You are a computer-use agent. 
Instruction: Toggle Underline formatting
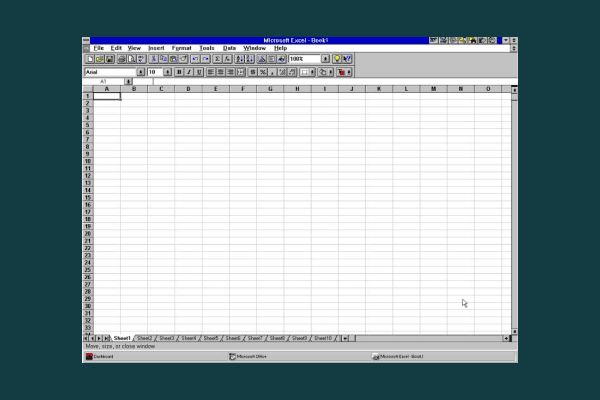point(199,72)
